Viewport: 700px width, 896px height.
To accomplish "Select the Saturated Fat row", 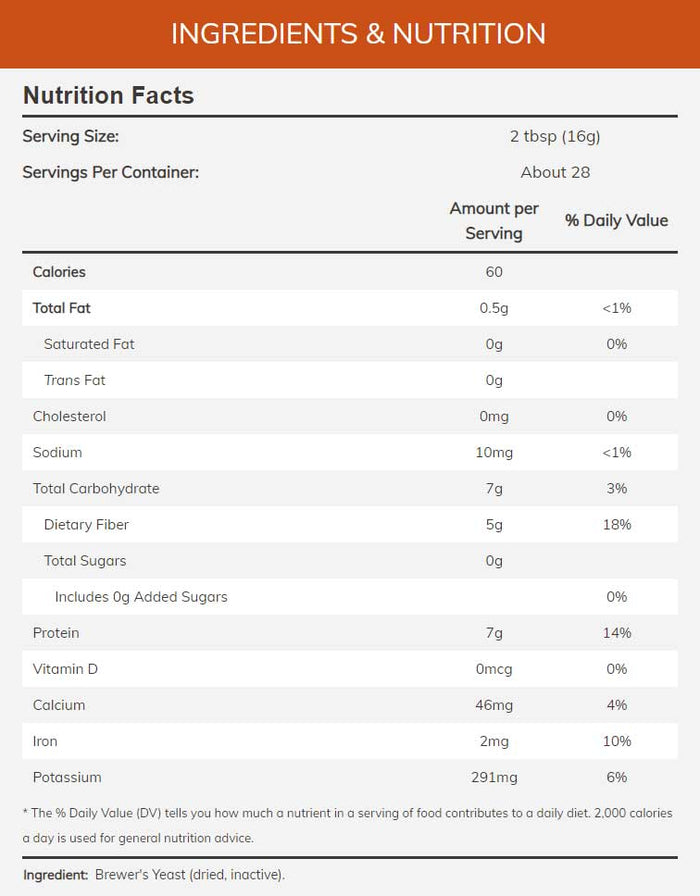I will pos(350,344).
